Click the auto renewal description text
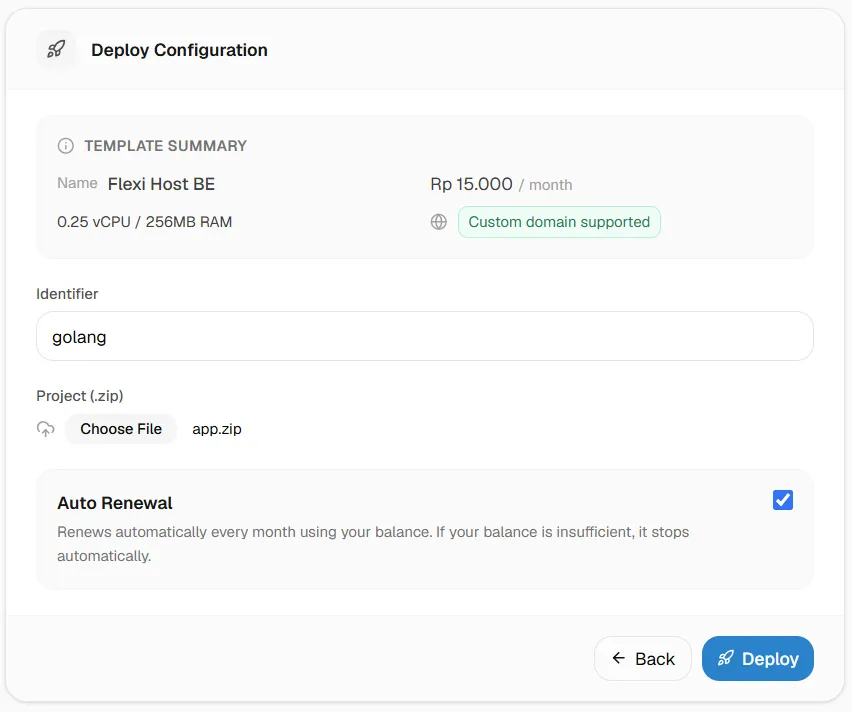Image resolution: width=852 pixels, height=712 pixels. coord(373,544)
